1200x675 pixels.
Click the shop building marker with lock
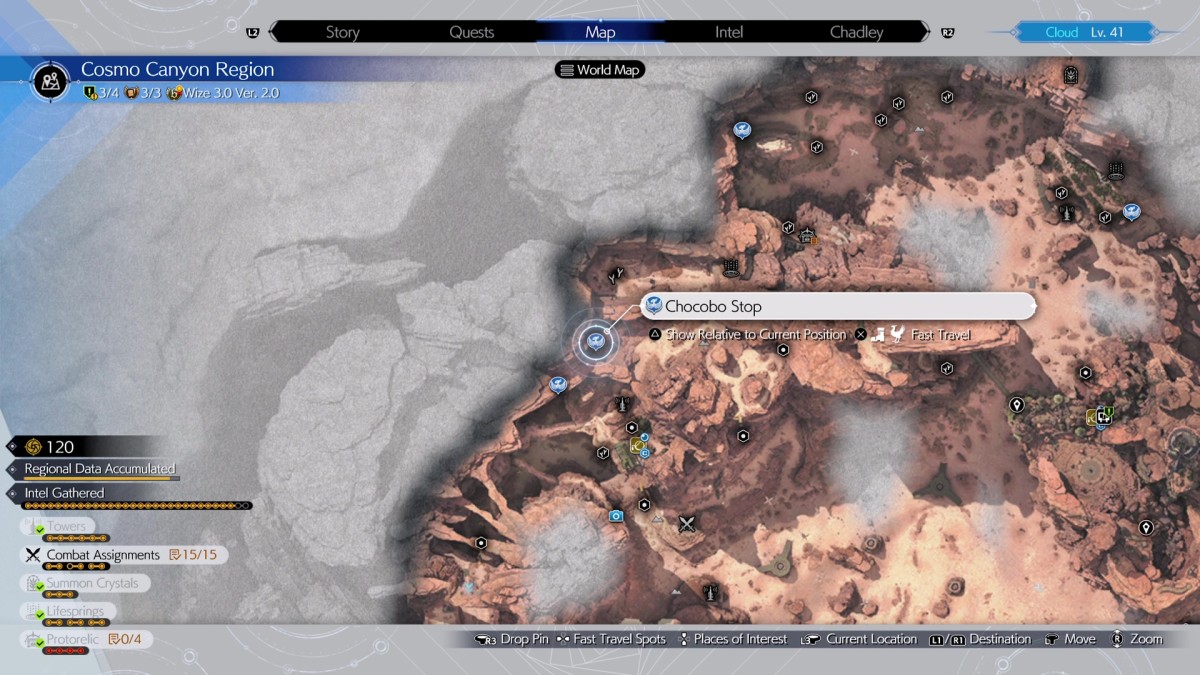[807, 236]
